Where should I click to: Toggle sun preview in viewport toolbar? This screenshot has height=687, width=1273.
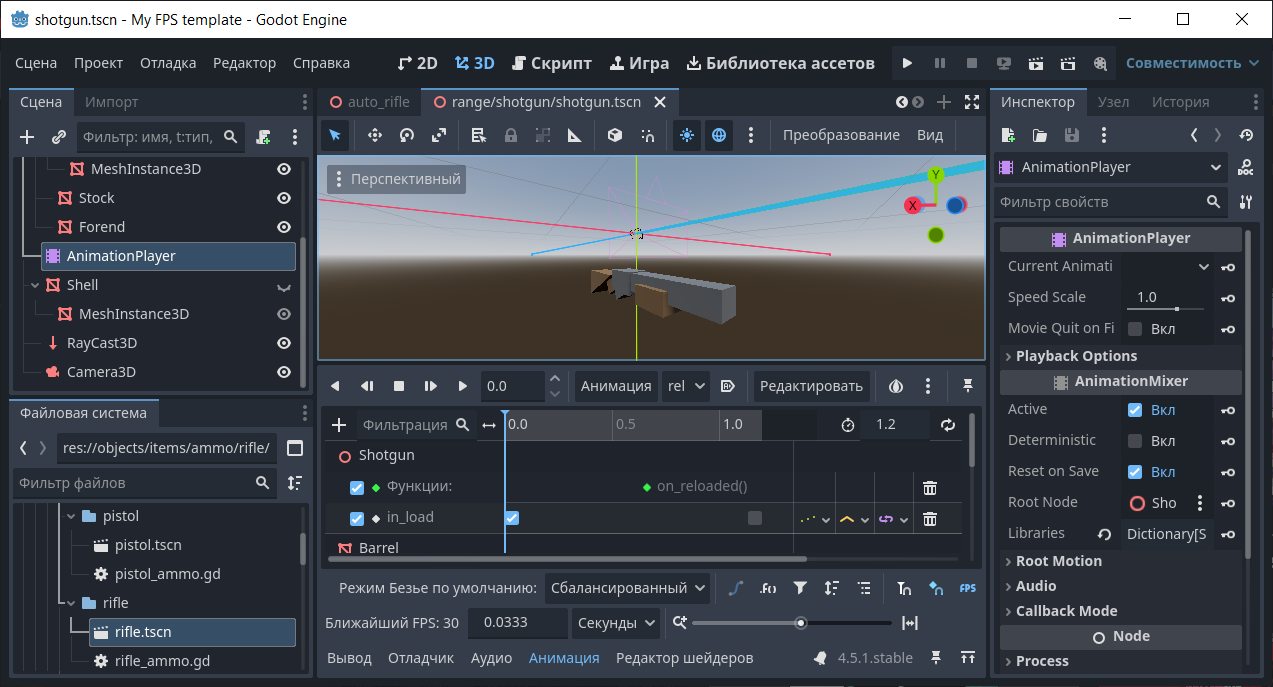point(687,135)
